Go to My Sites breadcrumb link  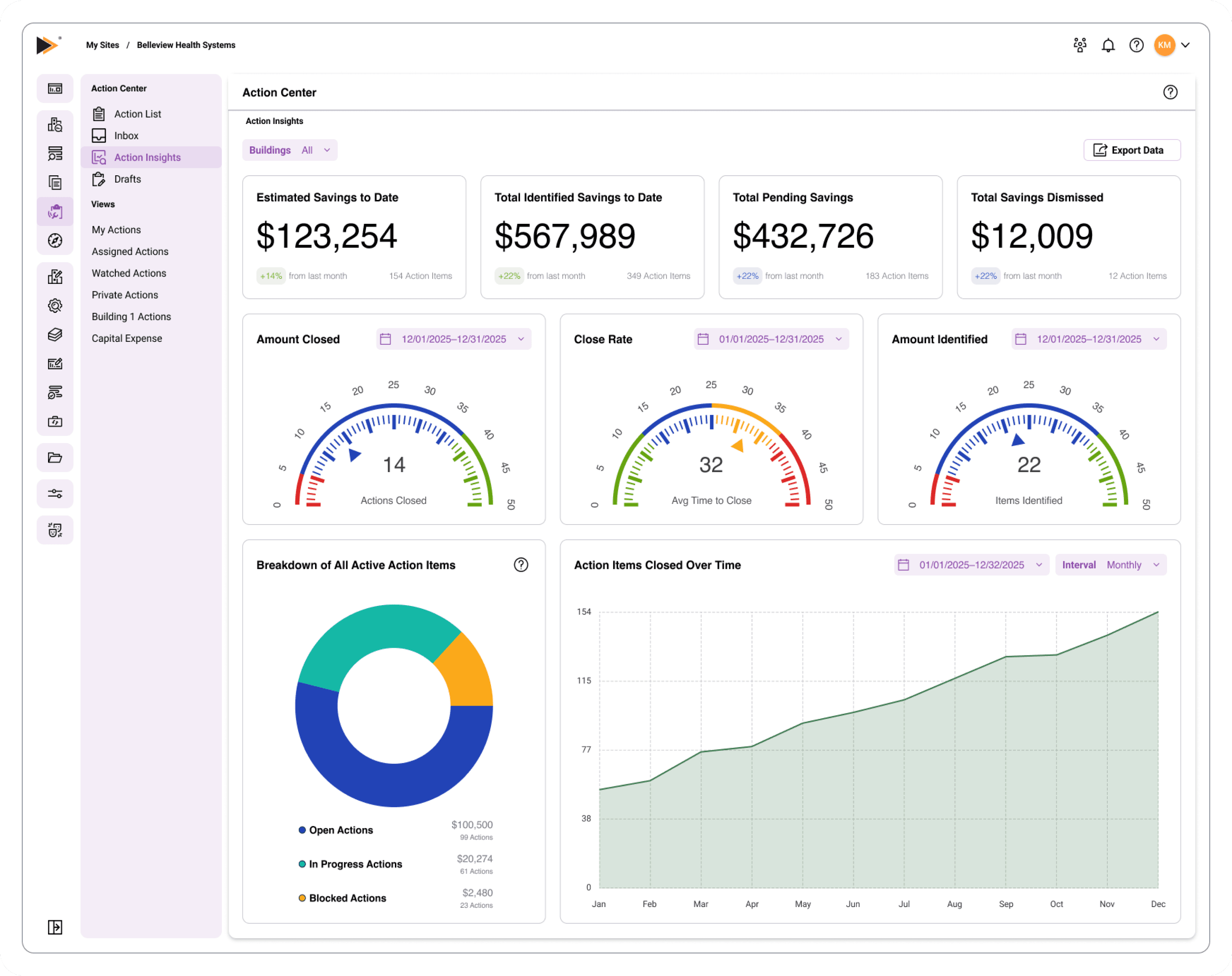coord(102,45)
